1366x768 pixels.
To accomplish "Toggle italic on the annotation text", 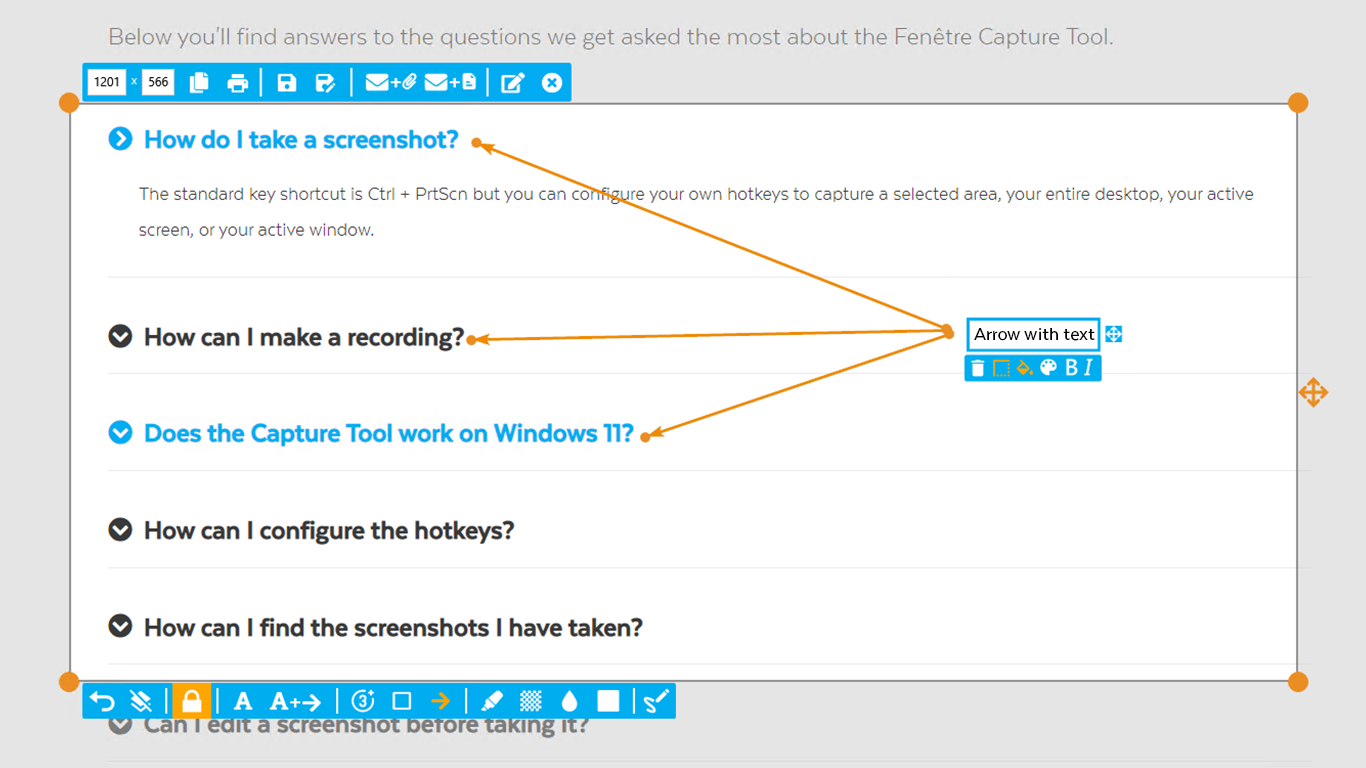I will tap(1089, 368).
